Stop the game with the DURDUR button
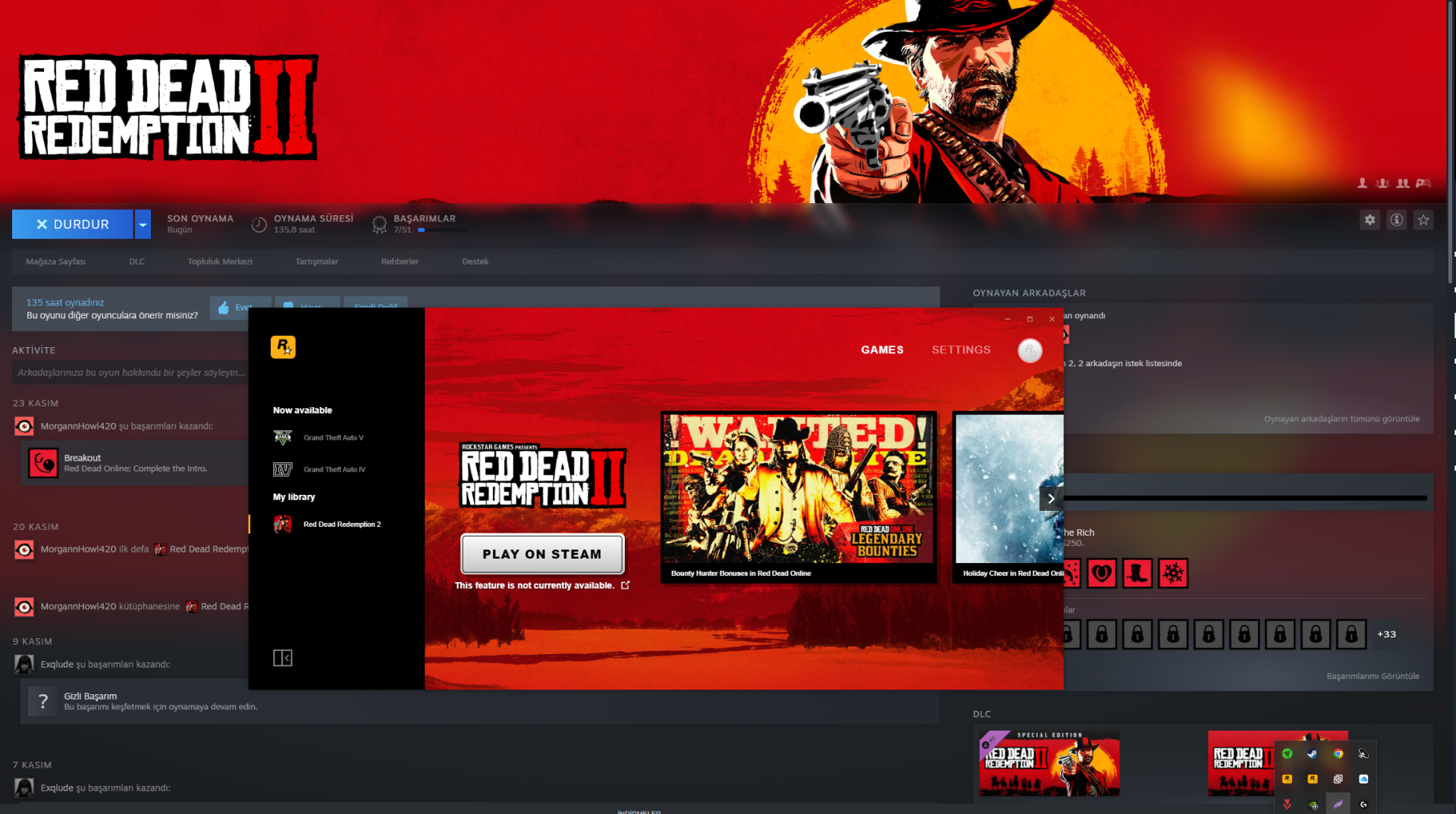The height and width of the screenshot is (814, 1456). click(x=73, y=224)
